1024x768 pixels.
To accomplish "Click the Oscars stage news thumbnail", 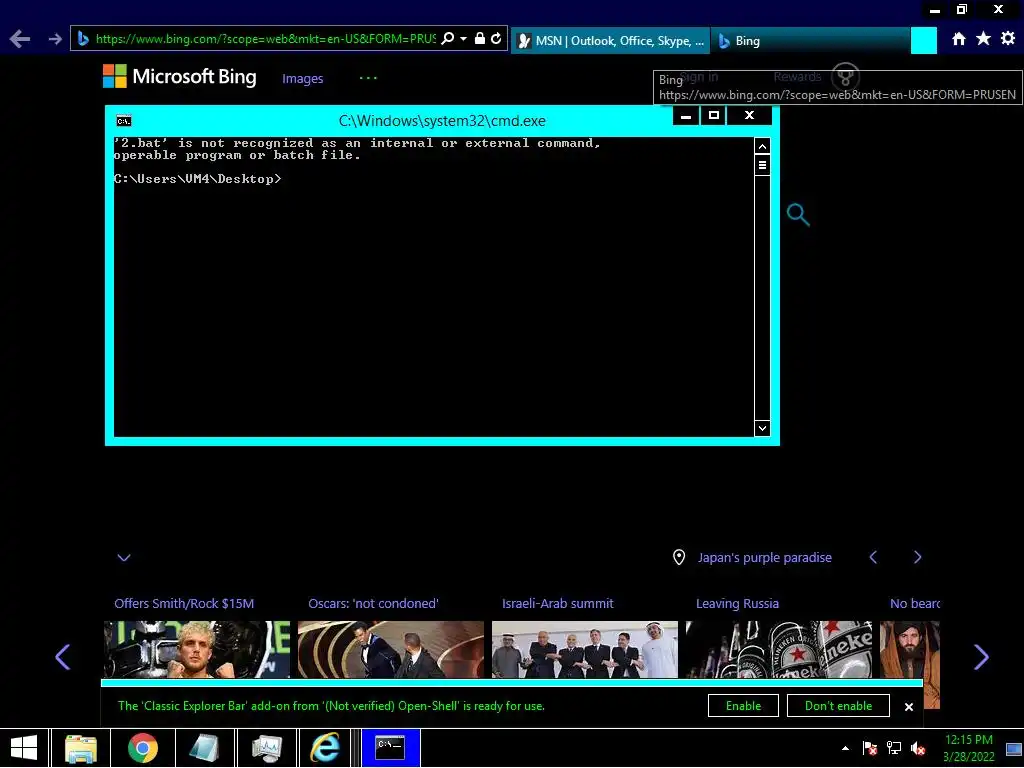I will click(391, 649).
